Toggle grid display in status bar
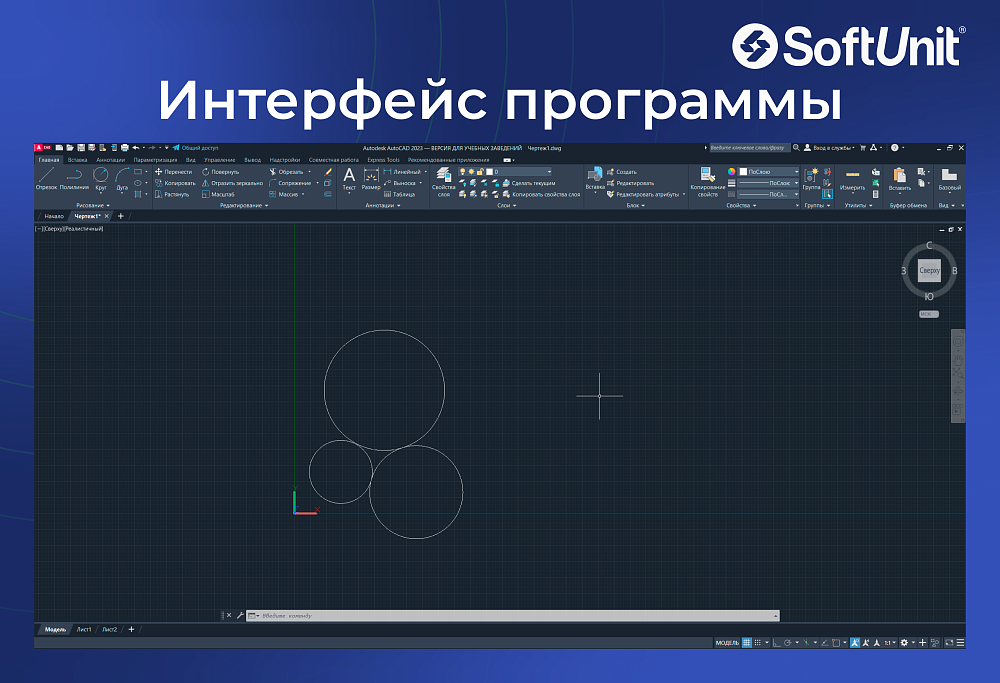The width and height of the screenshot is (1000, 683). click(x=747, y=642)
